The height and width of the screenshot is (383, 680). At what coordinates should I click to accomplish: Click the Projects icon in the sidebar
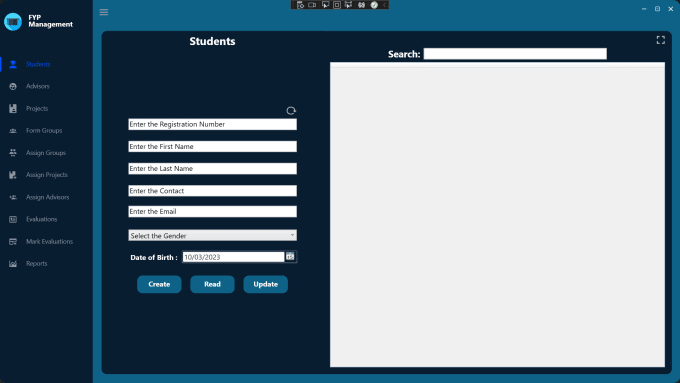coord(13,108)
